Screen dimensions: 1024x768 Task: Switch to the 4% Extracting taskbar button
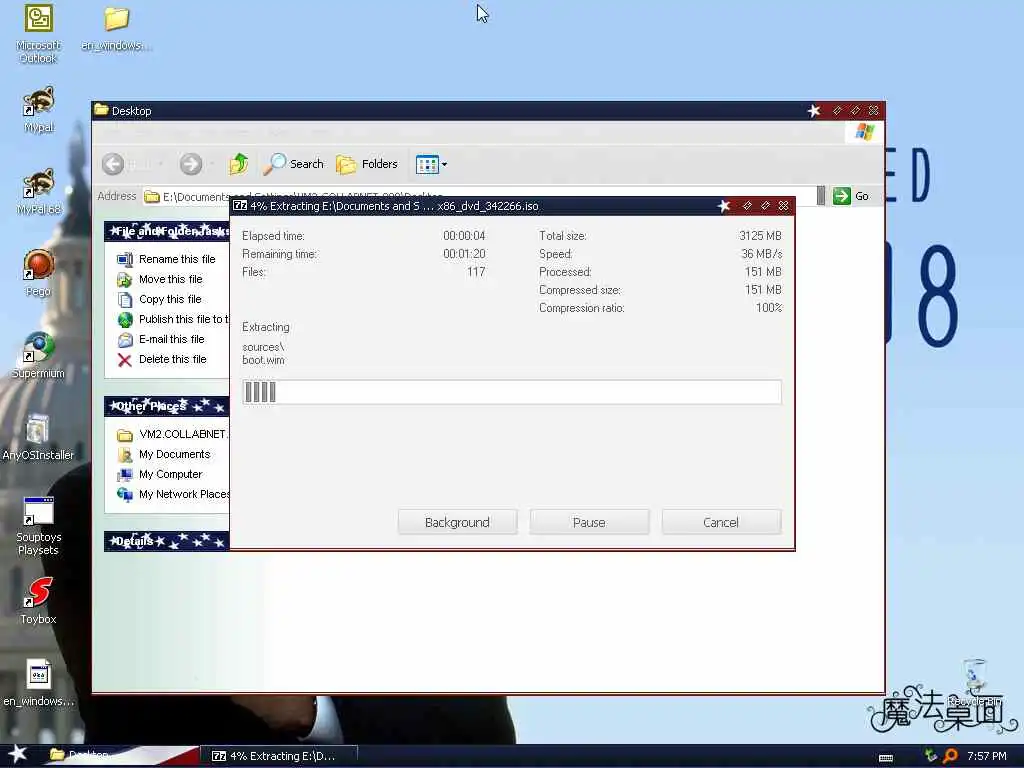(279, 756)
